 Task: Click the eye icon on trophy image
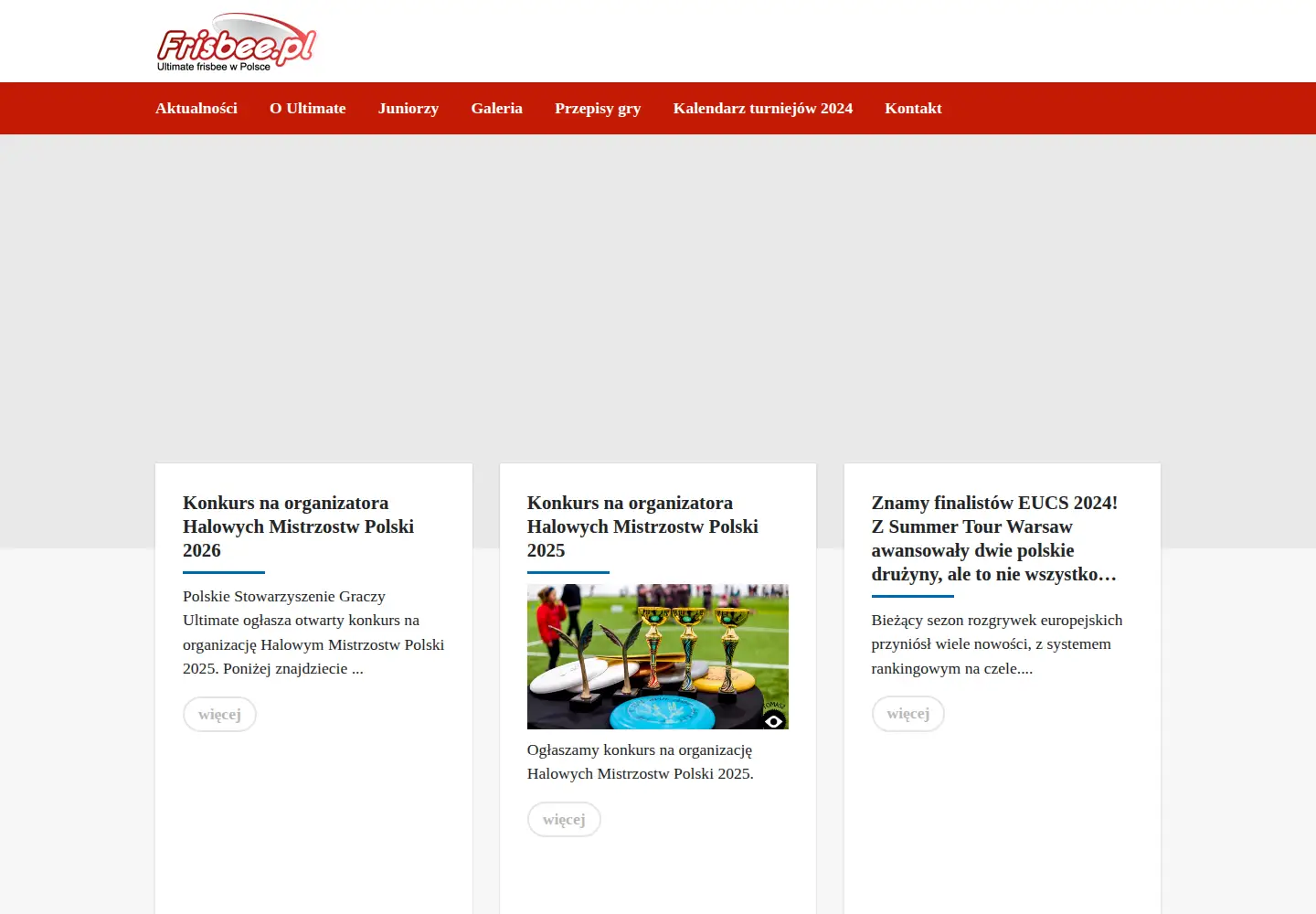[774, 721]
